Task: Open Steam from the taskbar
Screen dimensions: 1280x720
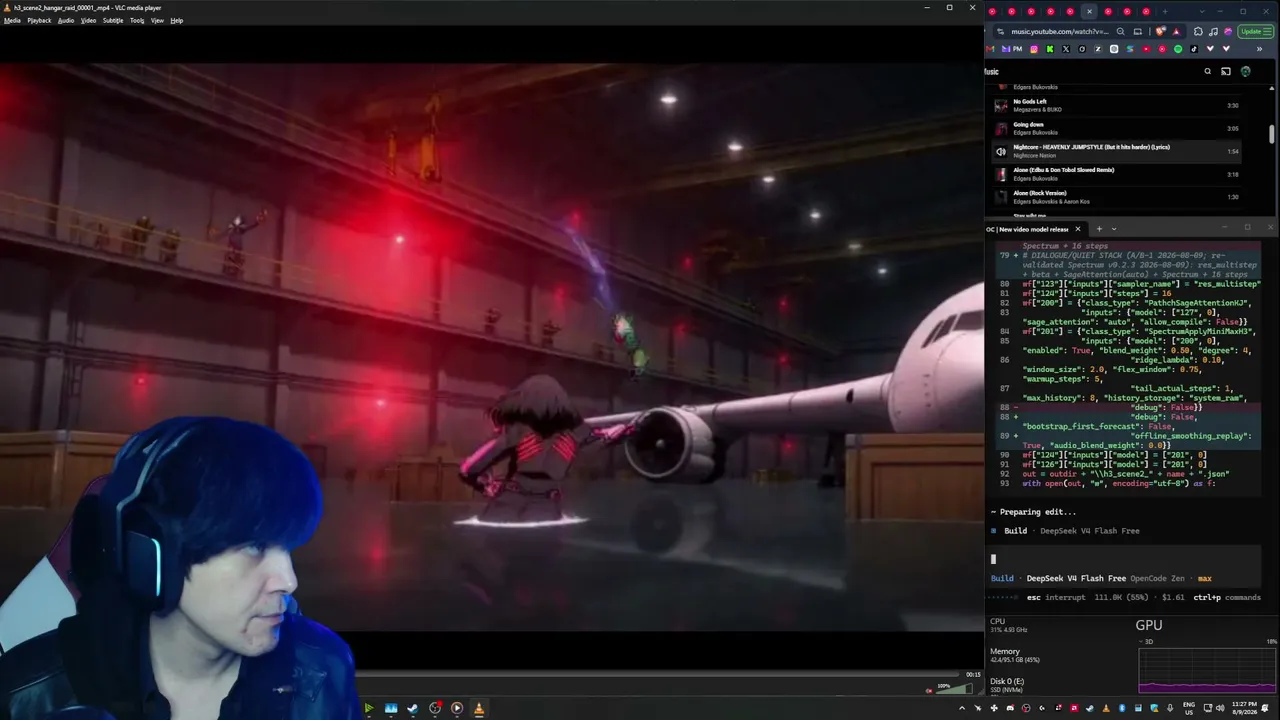Action: 413,708
